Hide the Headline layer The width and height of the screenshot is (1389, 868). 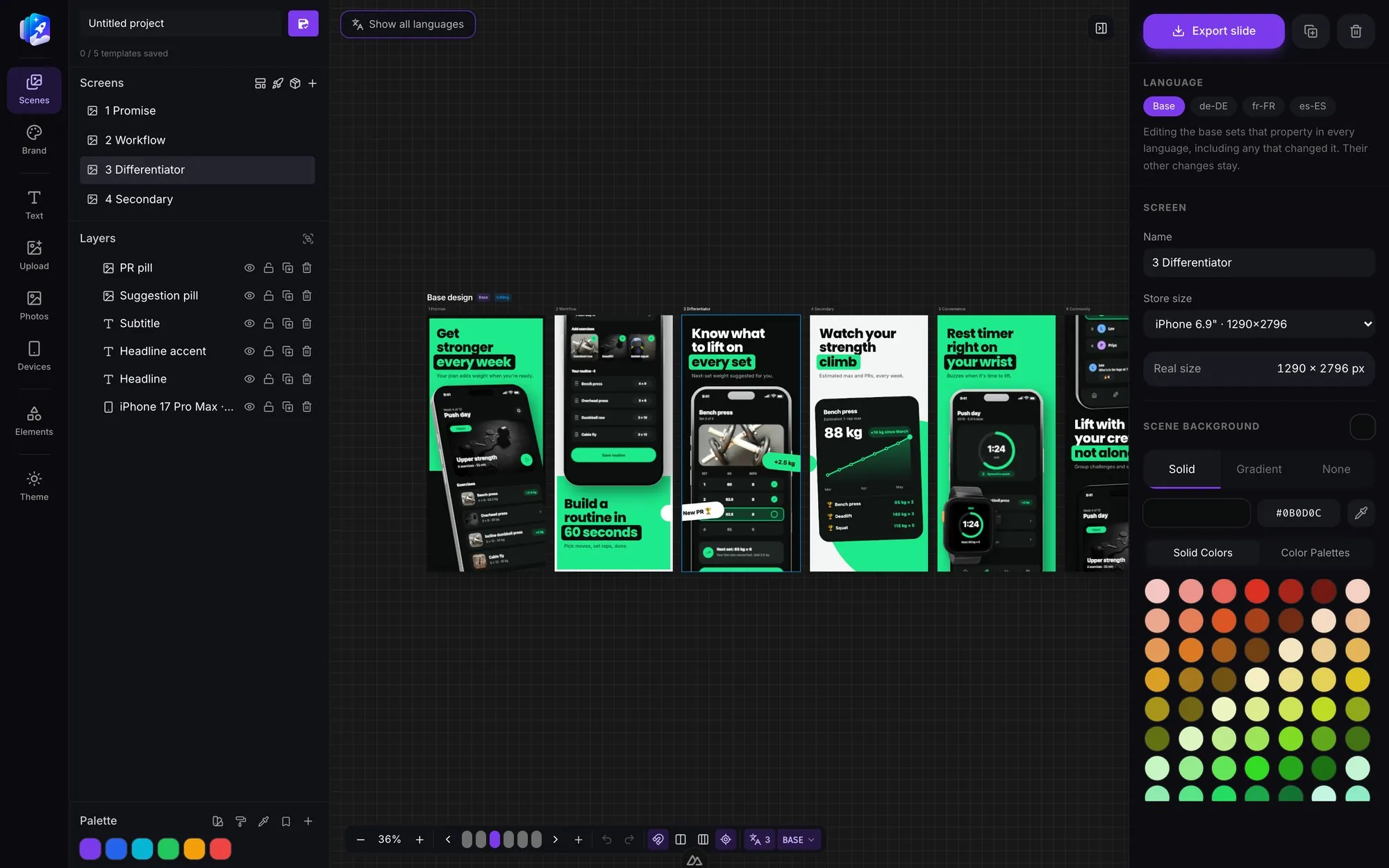[249, 379]
